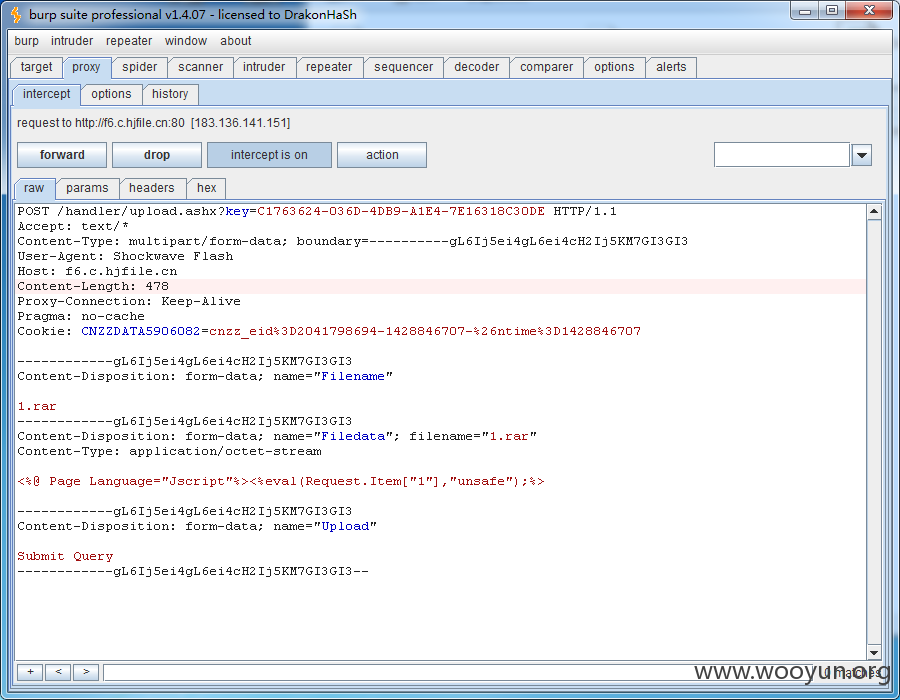Image resolution: width=900 pixels, height=700 pixels.
Task: Switch to the headers view tab
Action: tap(152, 188)
